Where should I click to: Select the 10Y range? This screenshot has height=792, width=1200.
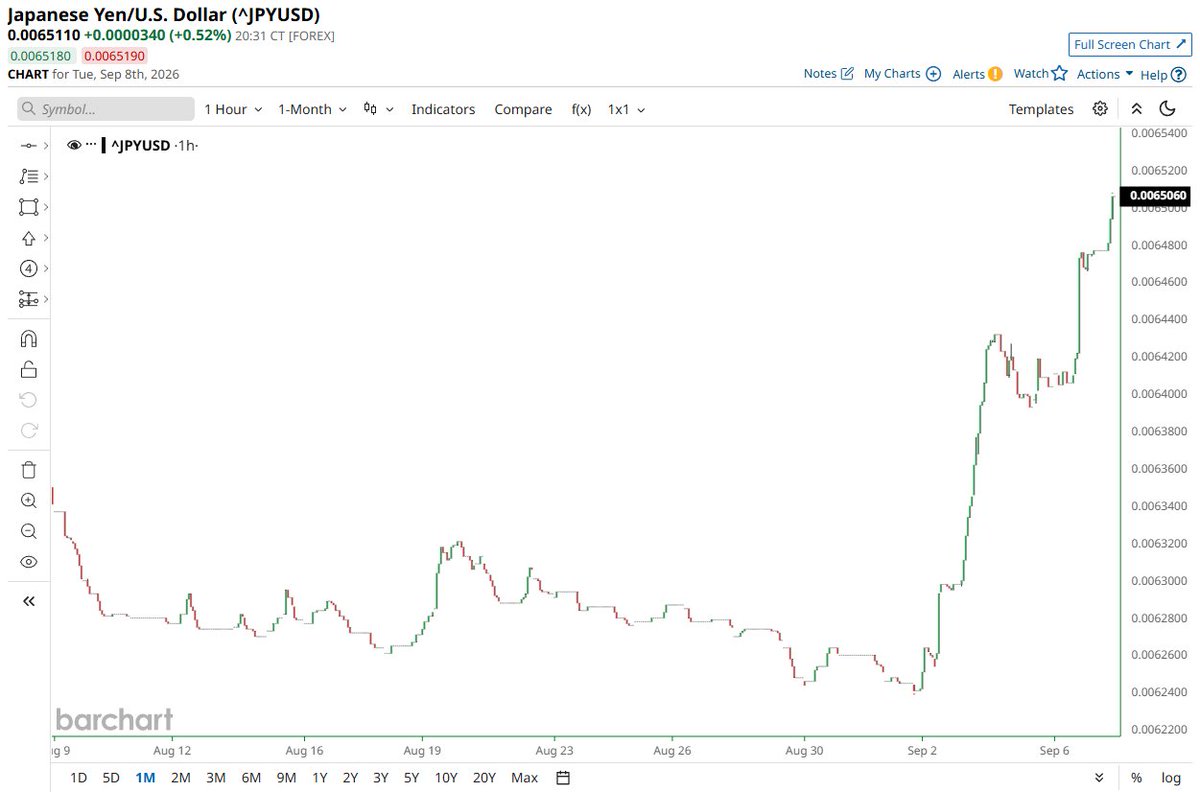click(x=446, y=777)
